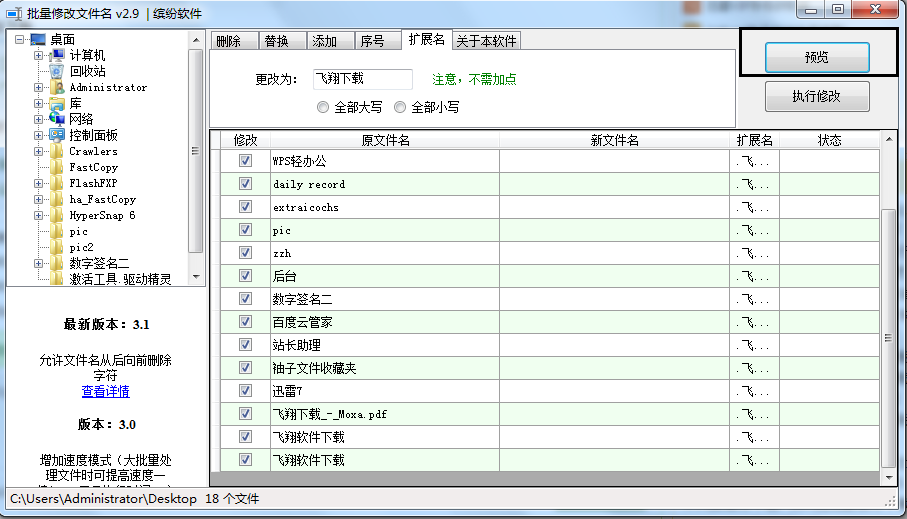Click the 新文件名 column header
907x519 pixels.
[x=614, y=140]
